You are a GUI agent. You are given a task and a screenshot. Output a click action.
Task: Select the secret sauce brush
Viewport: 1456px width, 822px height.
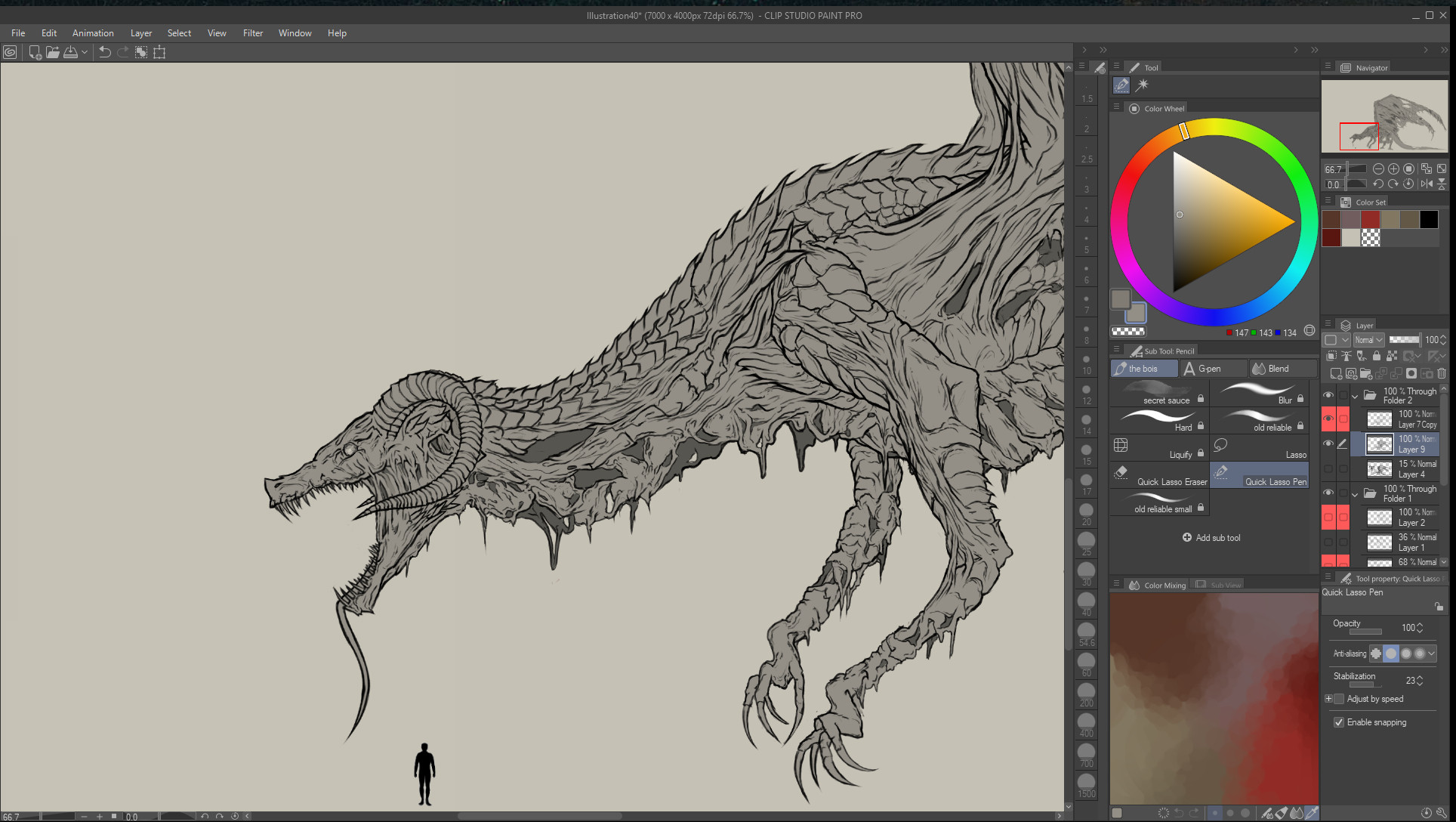(1159, 394)
